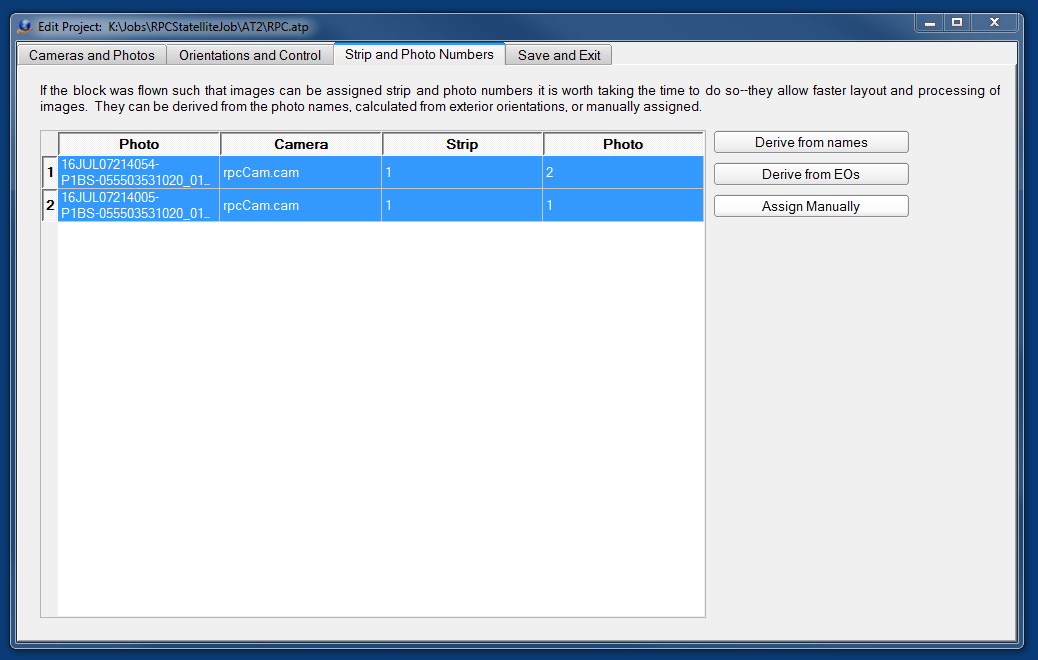Click the Strip column header

tap(462, 144)
